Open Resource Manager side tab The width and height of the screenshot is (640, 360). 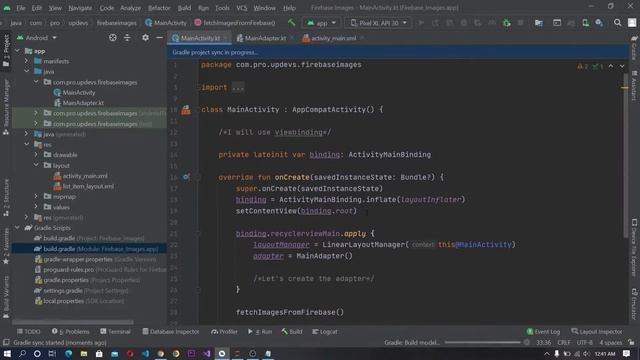pyautogui.click(x=6, y=107)
